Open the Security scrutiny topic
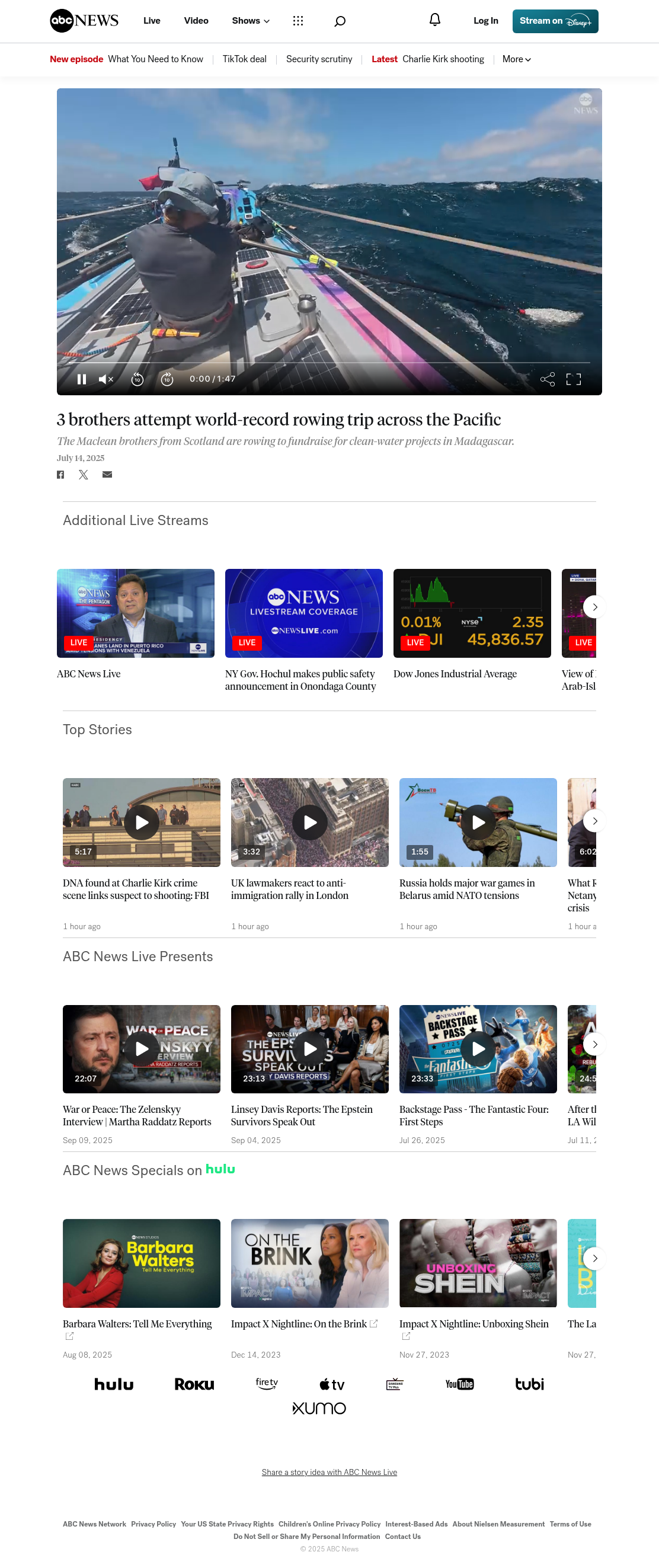Screen dimensions: 659x1568 pos(319,59)
